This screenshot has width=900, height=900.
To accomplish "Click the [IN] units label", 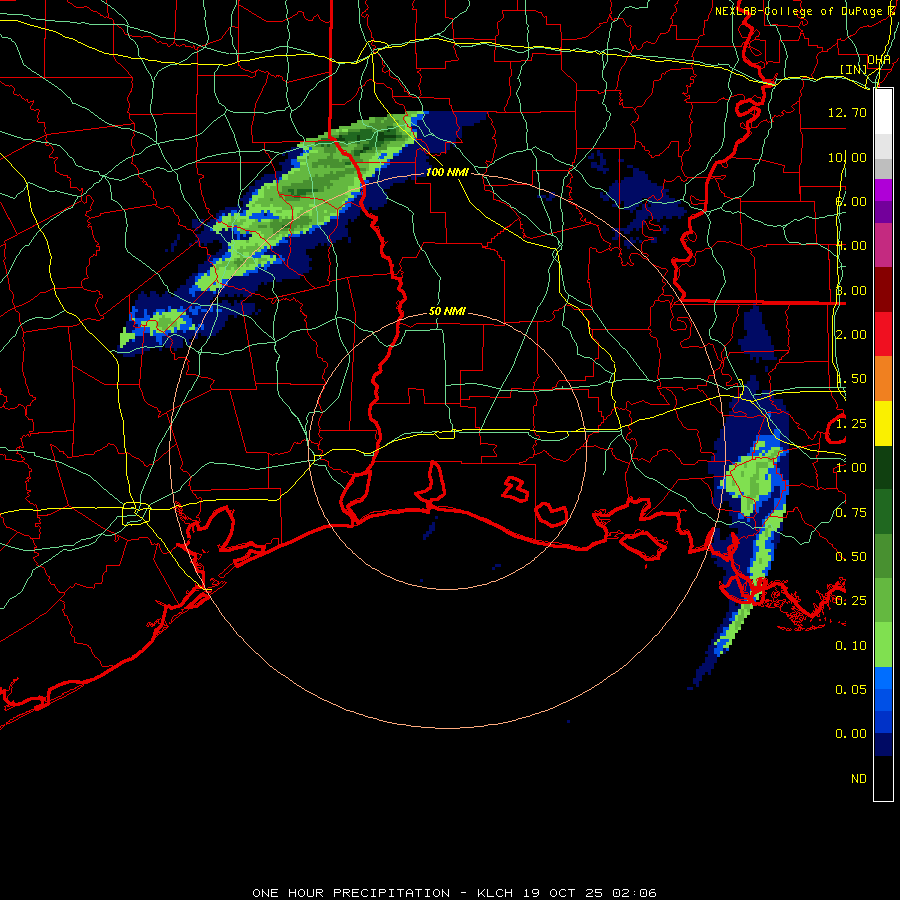I will 854,69.
